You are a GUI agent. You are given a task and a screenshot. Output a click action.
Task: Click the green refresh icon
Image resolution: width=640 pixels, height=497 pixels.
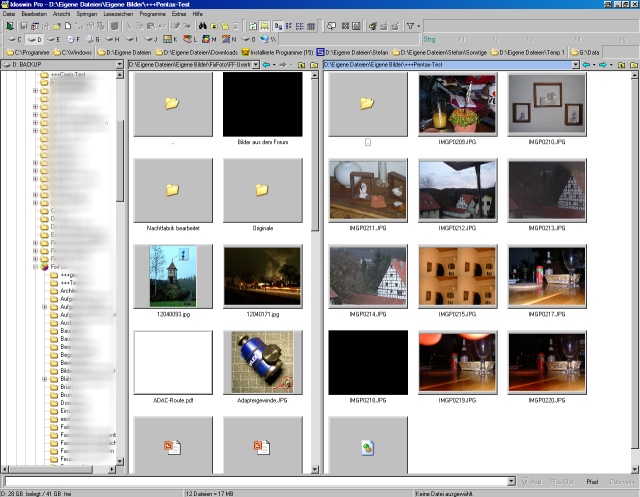point(253,26)
